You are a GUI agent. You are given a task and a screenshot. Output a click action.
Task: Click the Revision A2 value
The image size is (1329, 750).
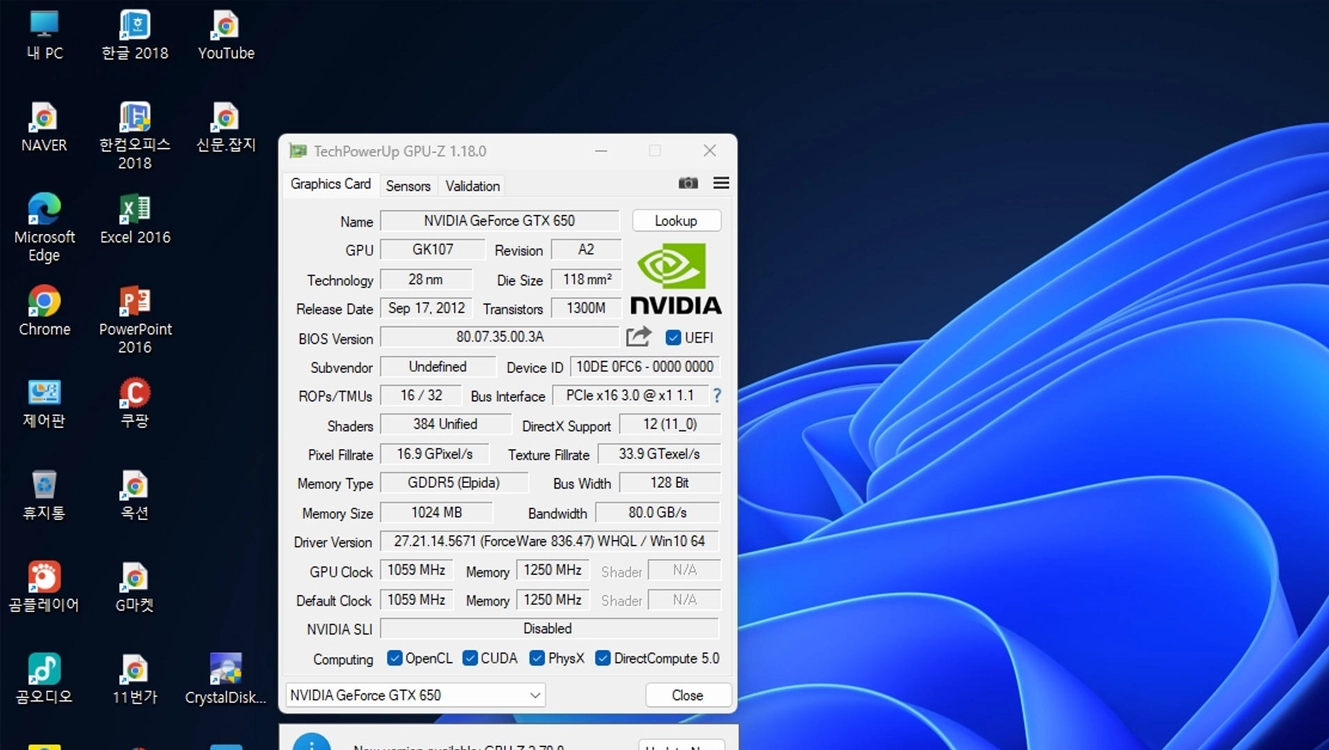coord(586,250)
